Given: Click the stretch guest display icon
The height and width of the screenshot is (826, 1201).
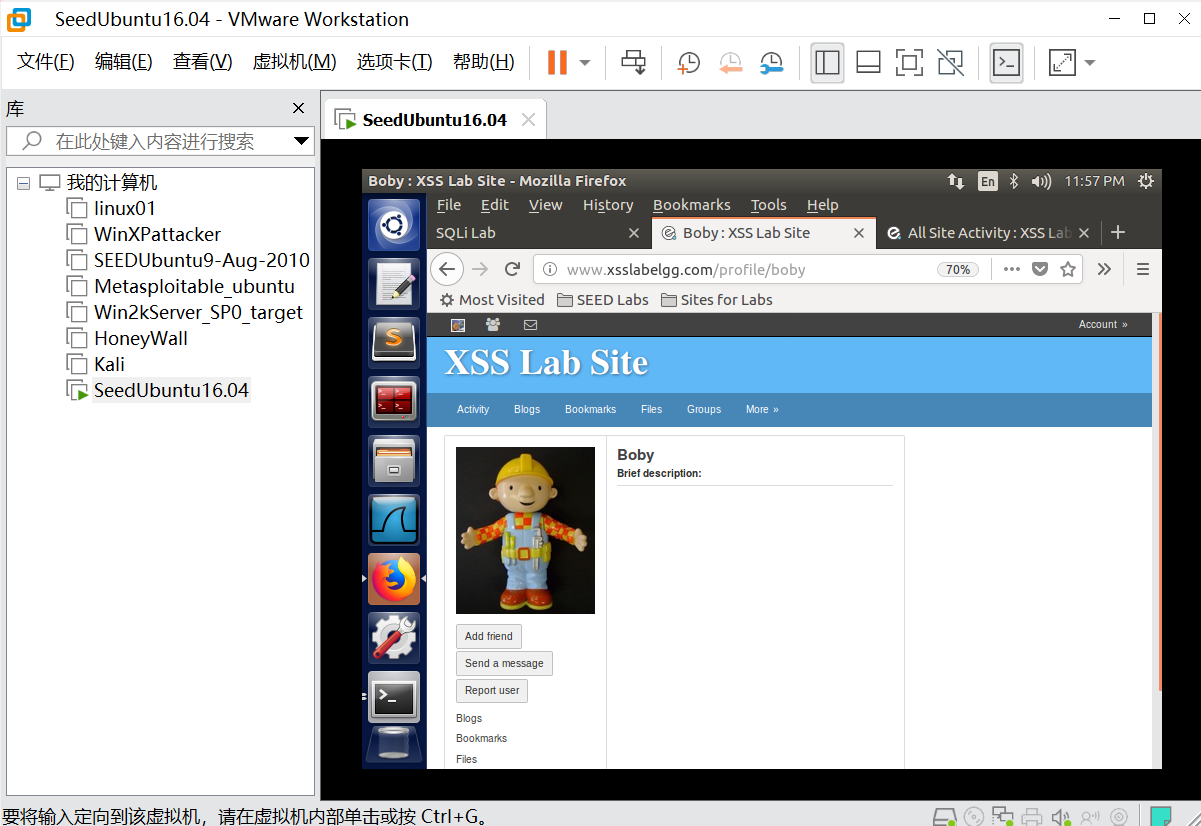Looking at the screenshot, I should pyautogui.click(x=1061, y=62).
